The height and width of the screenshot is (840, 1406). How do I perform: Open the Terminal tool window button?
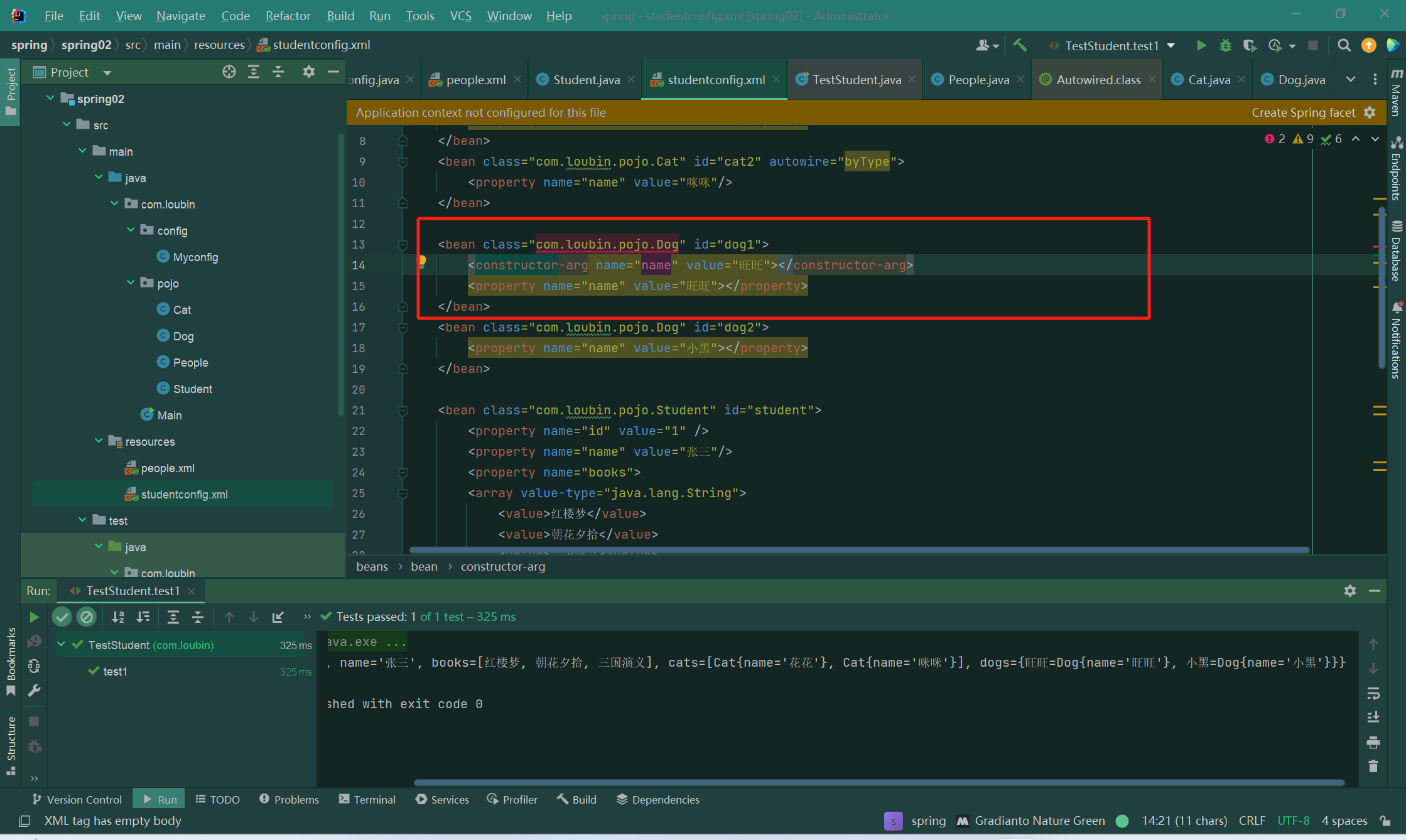click(x=367, y=799)
